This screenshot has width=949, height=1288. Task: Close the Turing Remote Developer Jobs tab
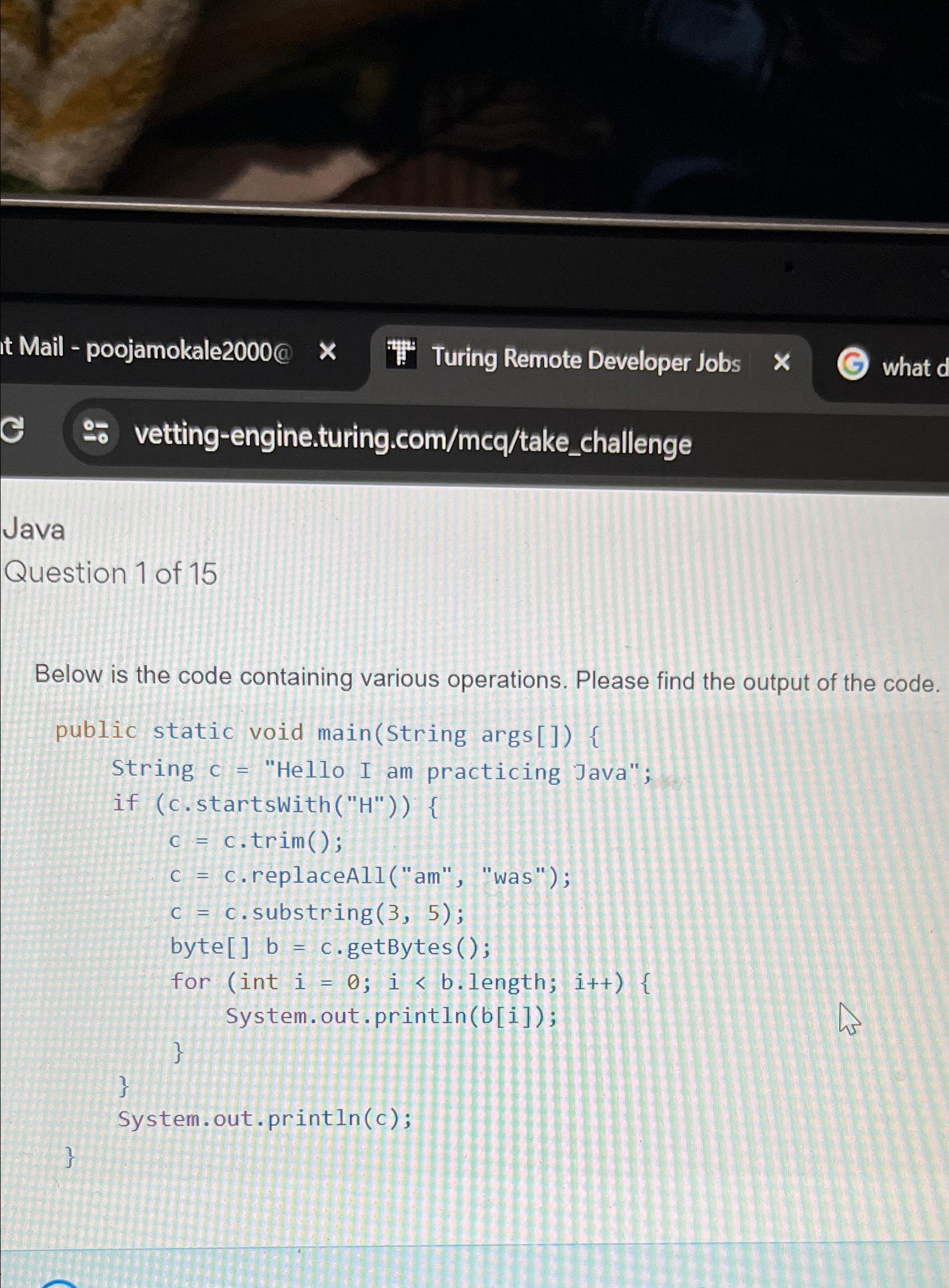pyautogui.click(x=782, y=362)
